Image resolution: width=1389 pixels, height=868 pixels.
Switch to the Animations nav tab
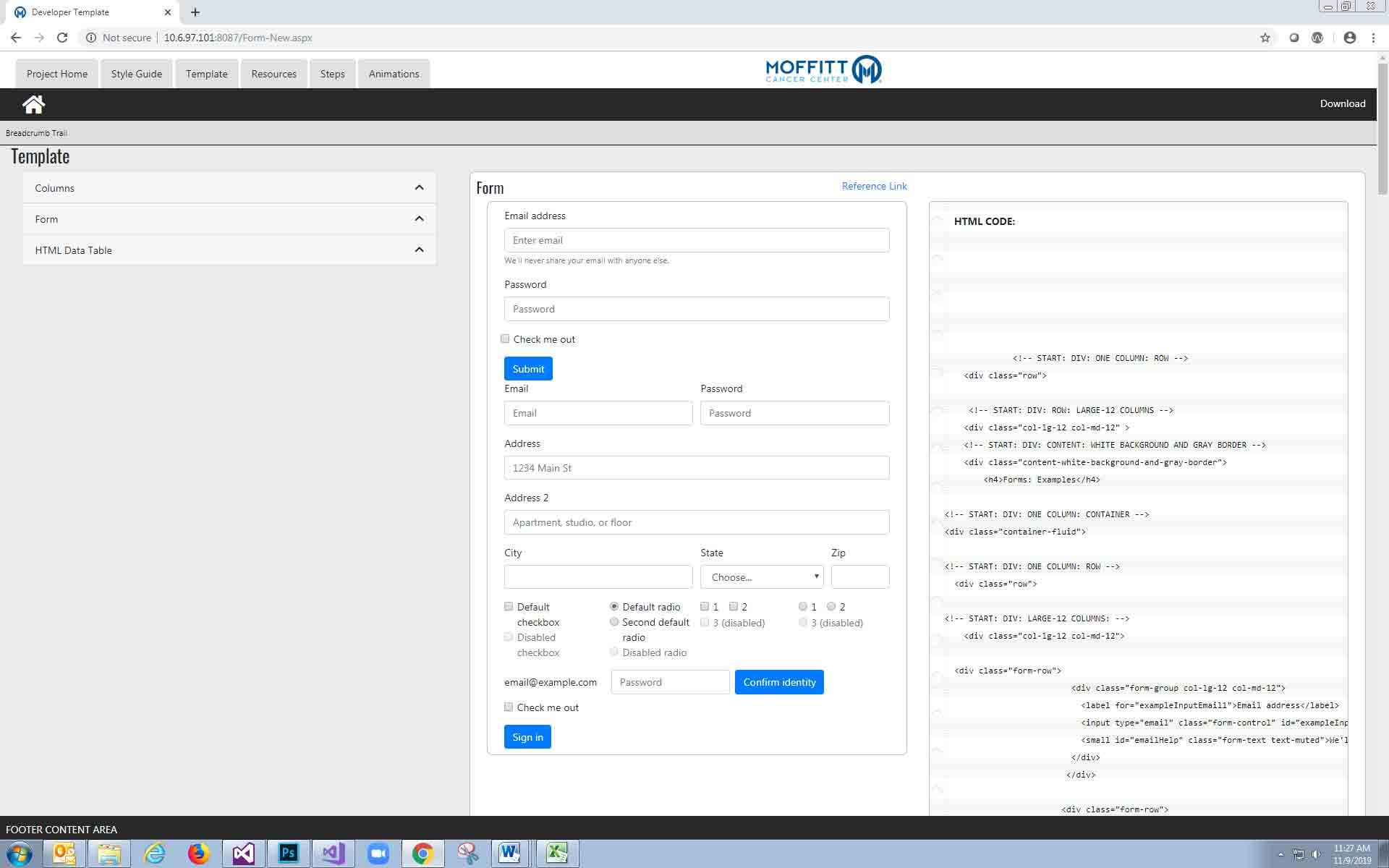point(394,74)
